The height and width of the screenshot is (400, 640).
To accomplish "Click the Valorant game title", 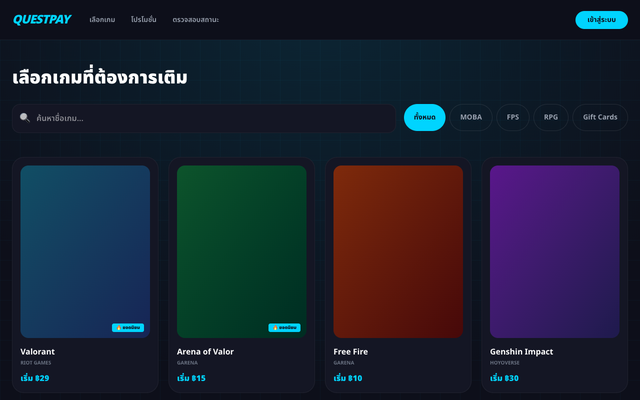I will (38, 351).
